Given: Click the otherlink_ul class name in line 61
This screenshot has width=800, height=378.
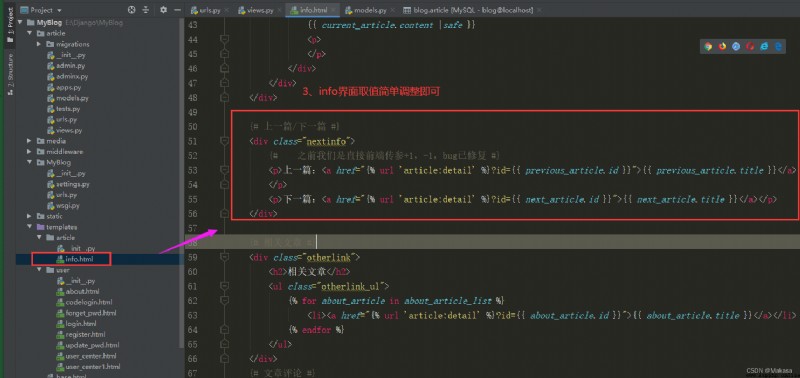Looking at the screenshot, I should coord(351,287).
